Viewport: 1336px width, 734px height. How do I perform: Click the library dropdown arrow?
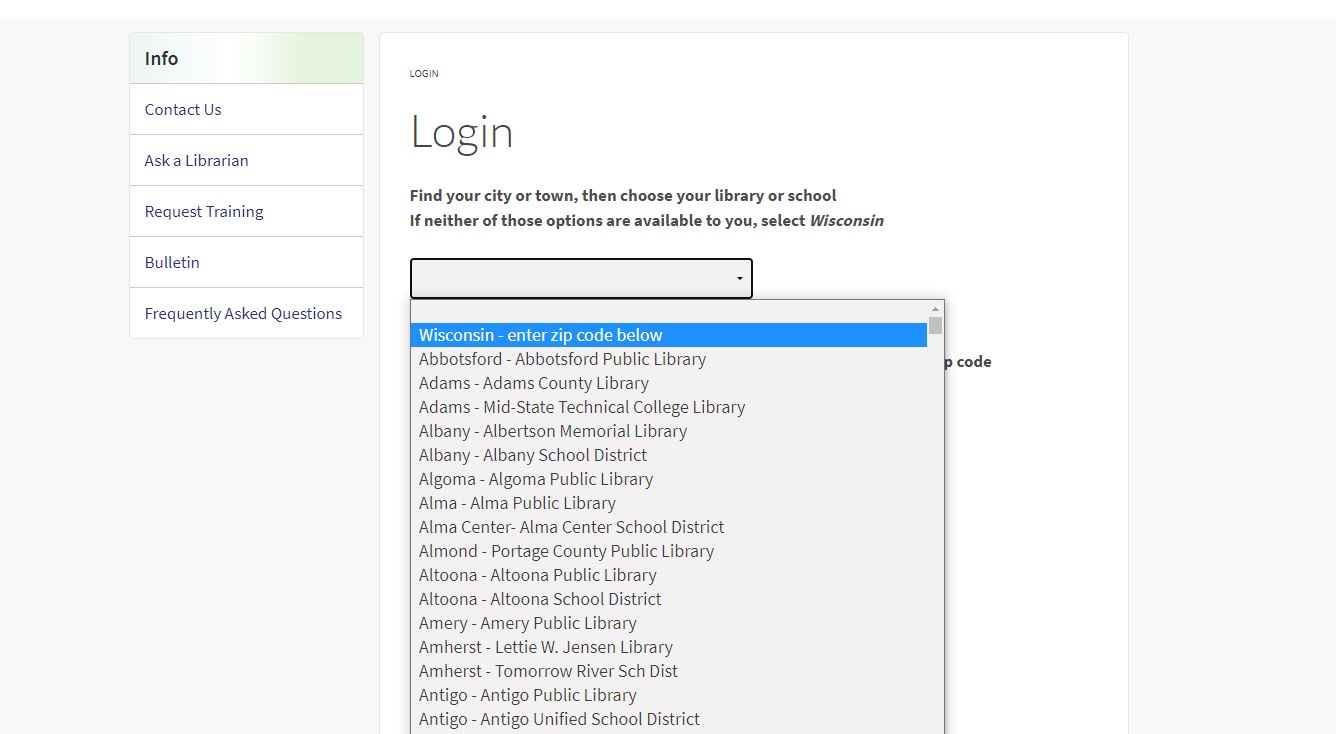coord(739,279)
